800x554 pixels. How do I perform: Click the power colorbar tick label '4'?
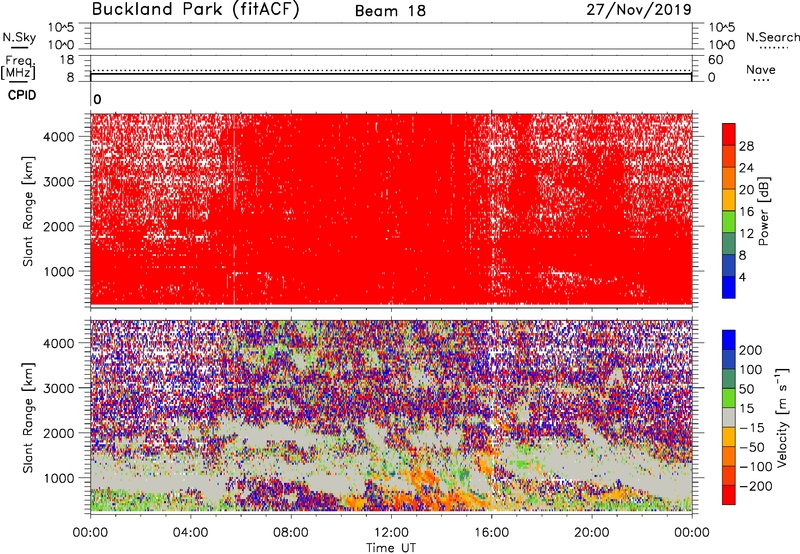coord(742,277)
